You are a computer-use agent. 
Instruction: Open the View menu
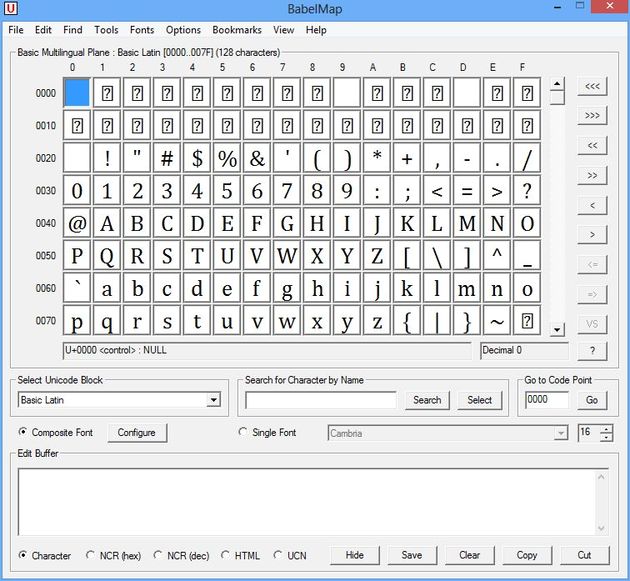coord(284,30)
